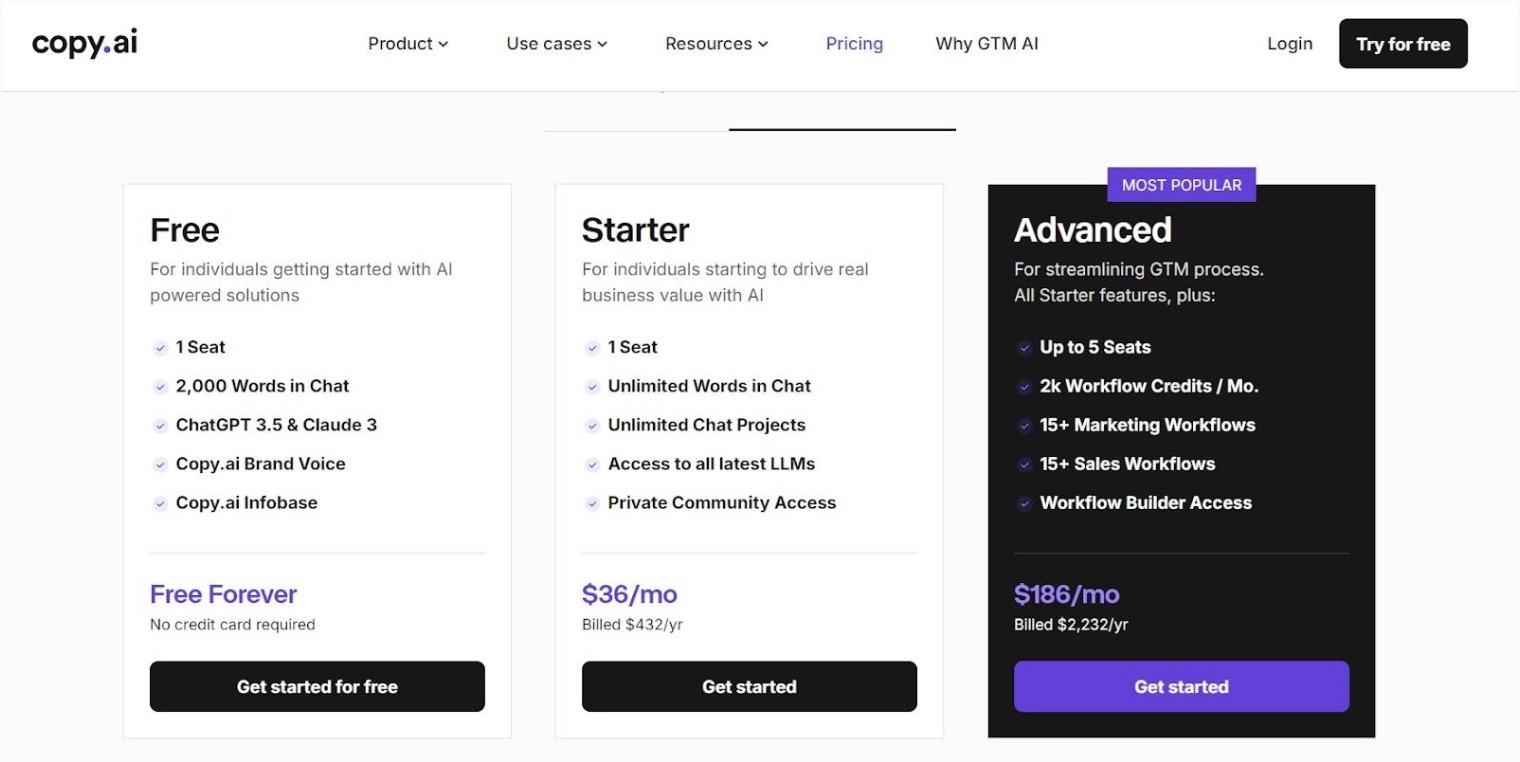Click check icon beside 2k Workflow Credits
1520x762 pixels.
point(1024,387)
